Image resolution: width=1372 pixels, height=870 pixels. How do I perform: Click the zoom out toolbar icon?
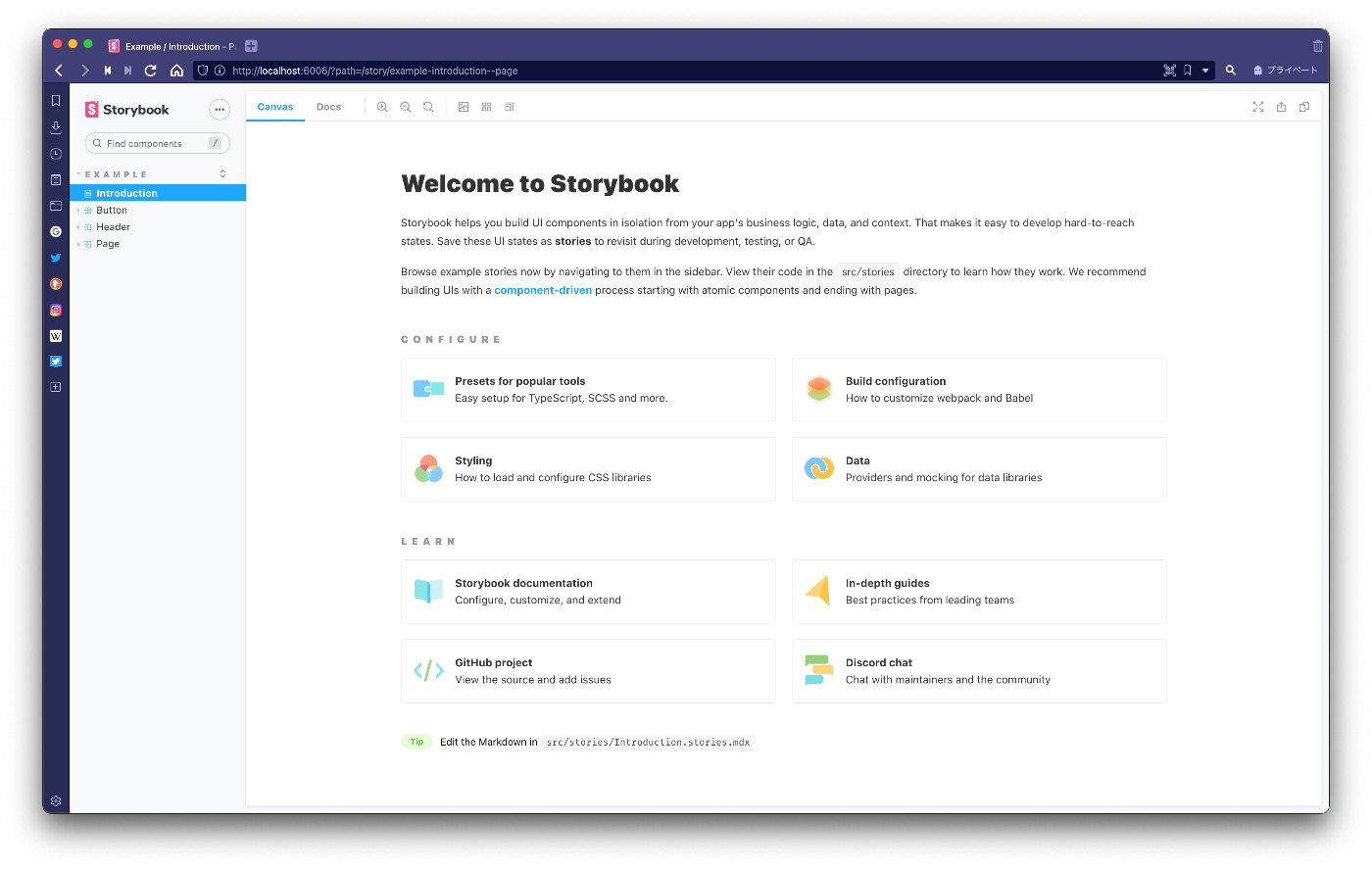405,107
